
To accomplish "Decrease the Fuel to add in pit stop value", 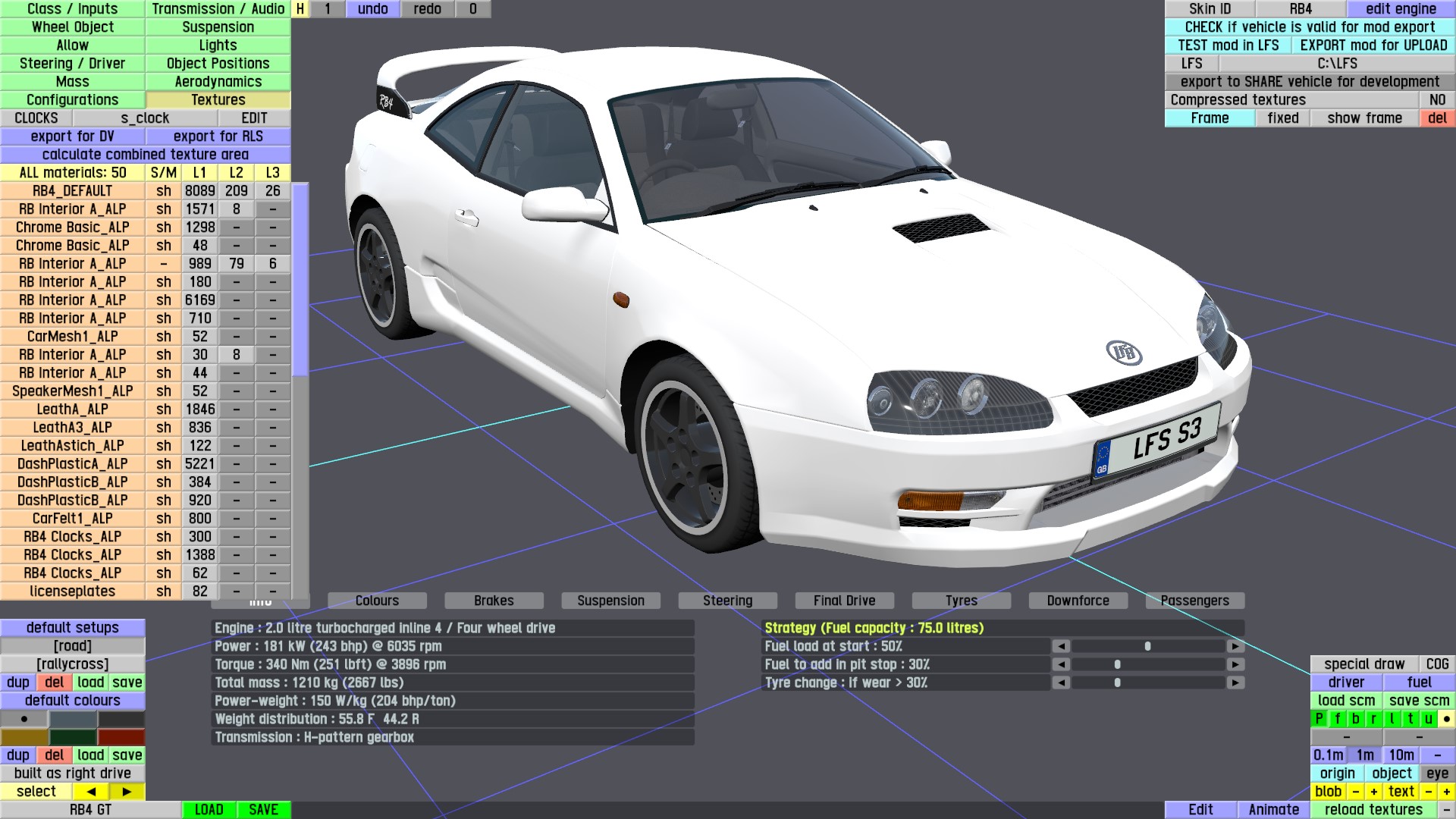I will pyautogui.click(x=1061, y=664).
